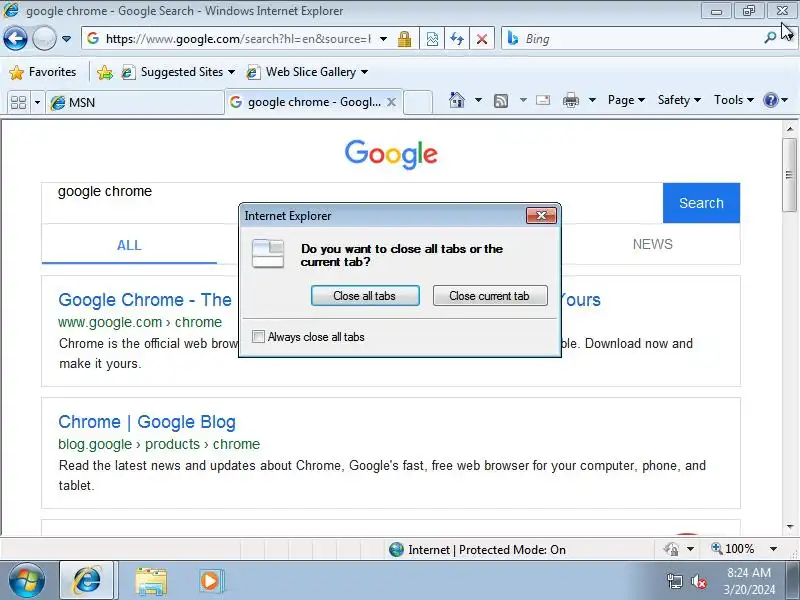Open the Tools menu

(734, 100)
